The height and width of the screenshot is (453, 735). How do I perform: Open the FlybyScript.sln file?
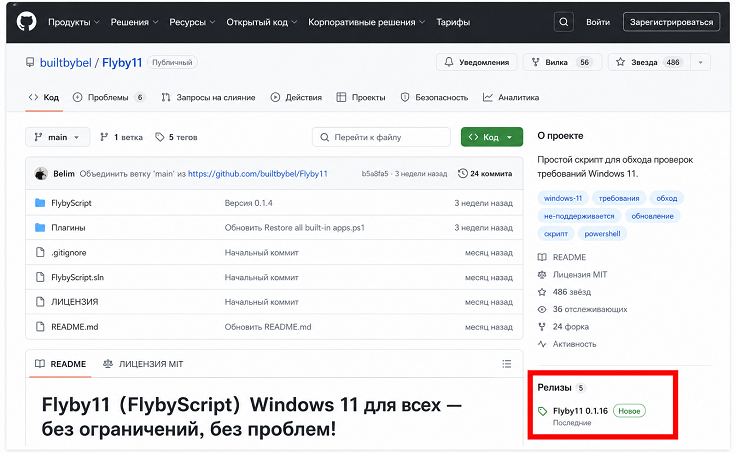click(x=77, y=278)
